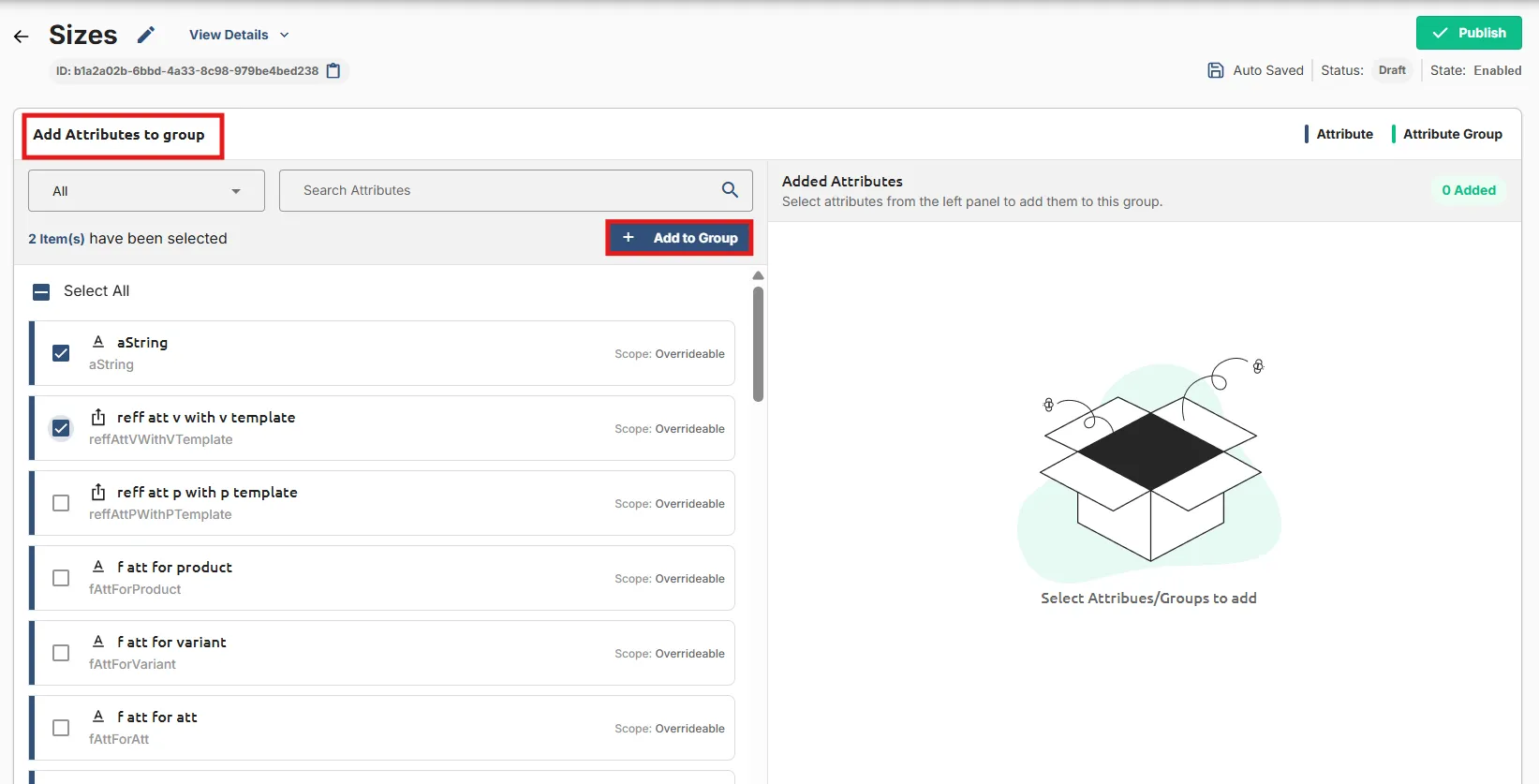Click text-type icon beside f att for product
The width and height of the screenshot is (1539, 784).
[x=98, y=567]
